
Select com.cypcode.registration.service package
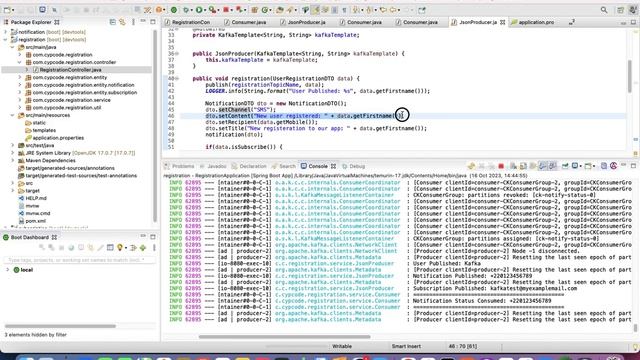tap(71, 100)
